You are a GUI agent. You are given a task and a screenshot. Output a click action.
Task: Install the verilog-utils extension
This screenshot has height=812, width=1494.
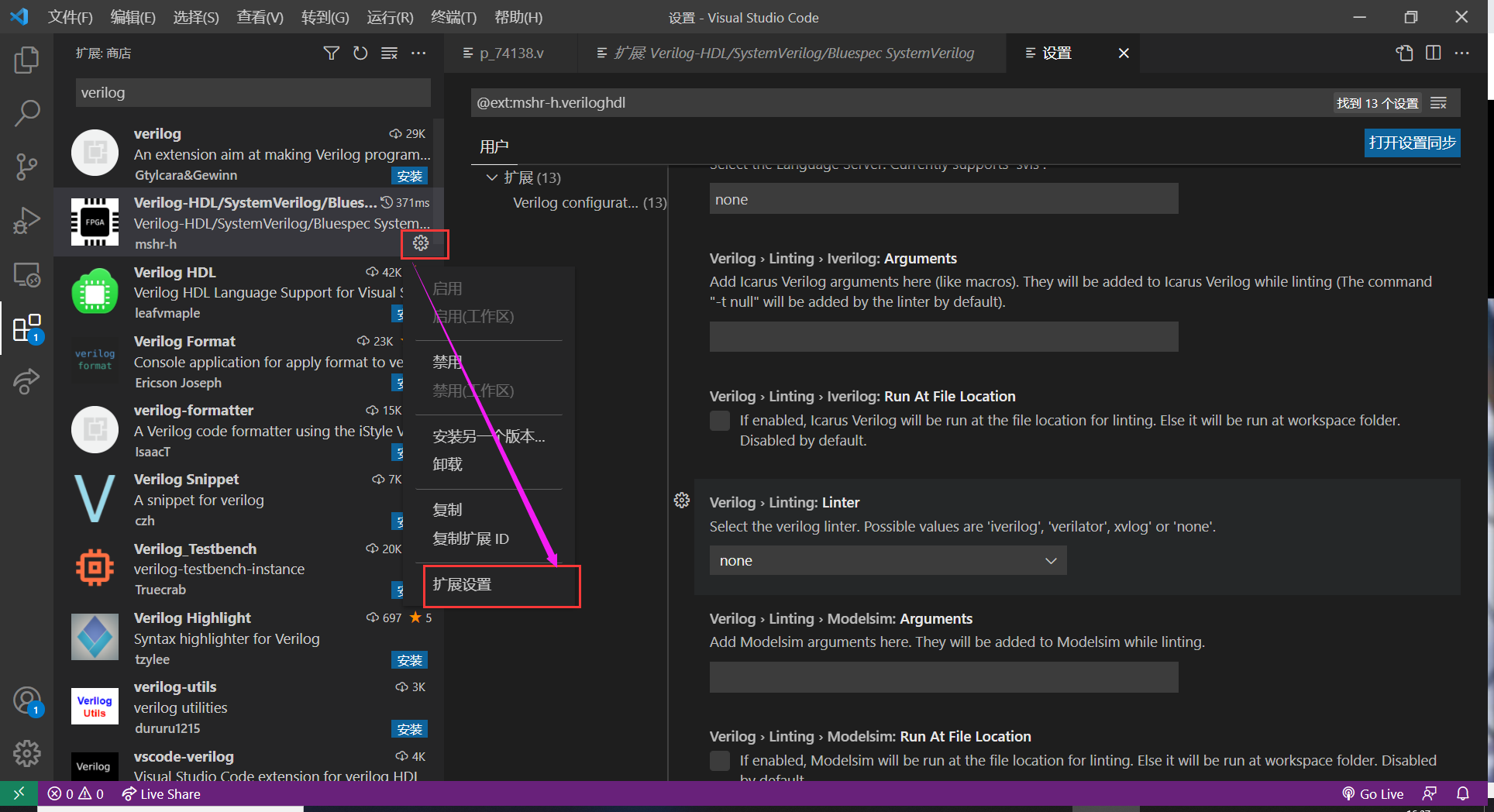[x=409, y=729]
